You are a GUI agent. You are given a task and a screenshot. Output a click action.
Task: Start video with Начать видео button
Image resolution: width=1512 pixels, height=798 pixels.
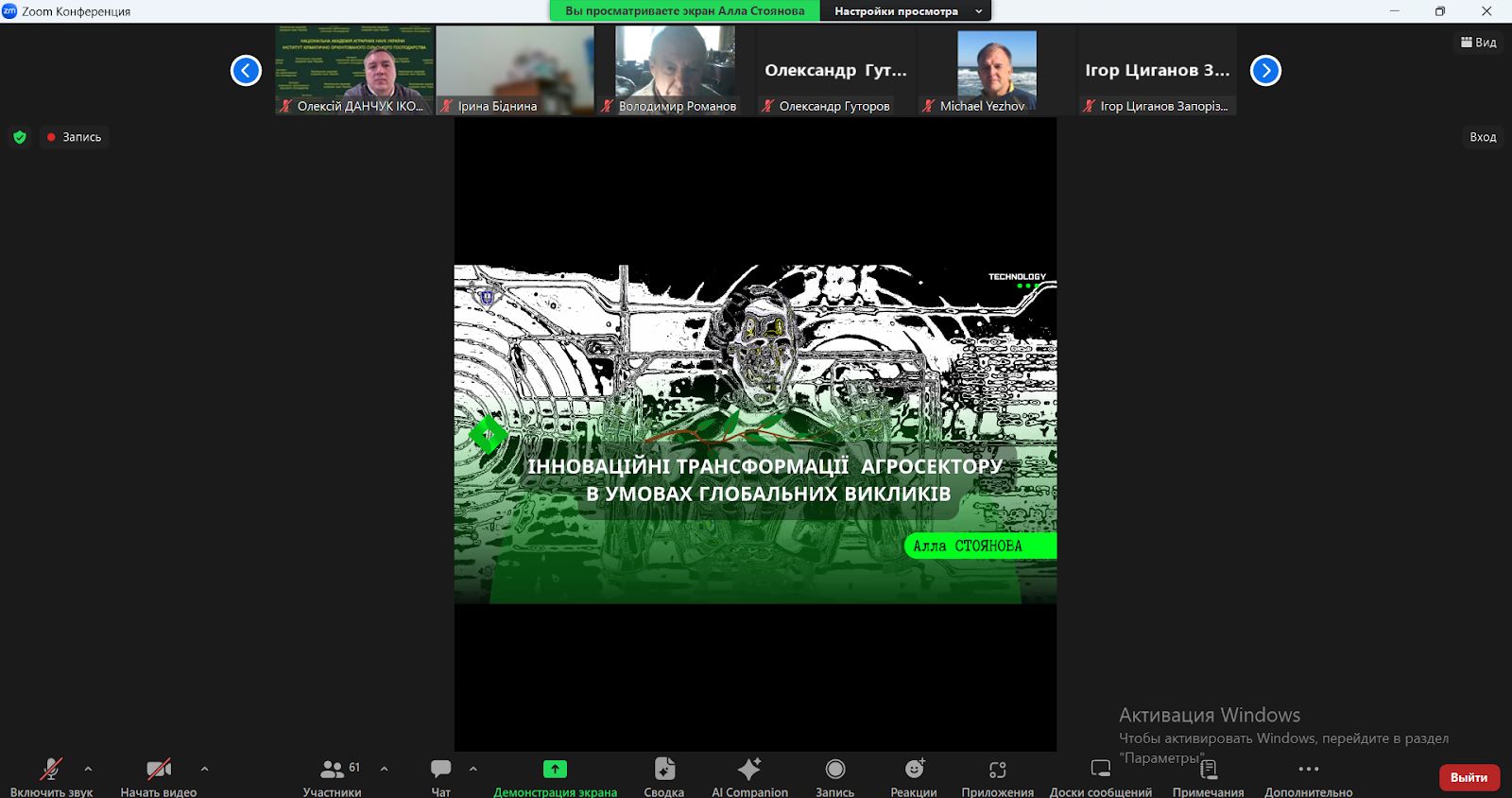click(x=158, y=777)
